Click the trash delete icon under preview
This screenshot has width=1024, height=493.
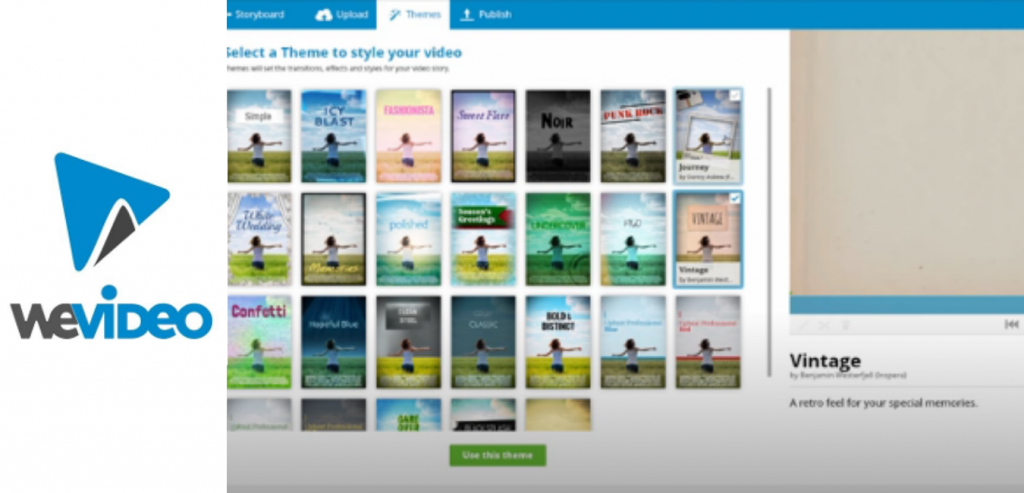coord(846,325)
